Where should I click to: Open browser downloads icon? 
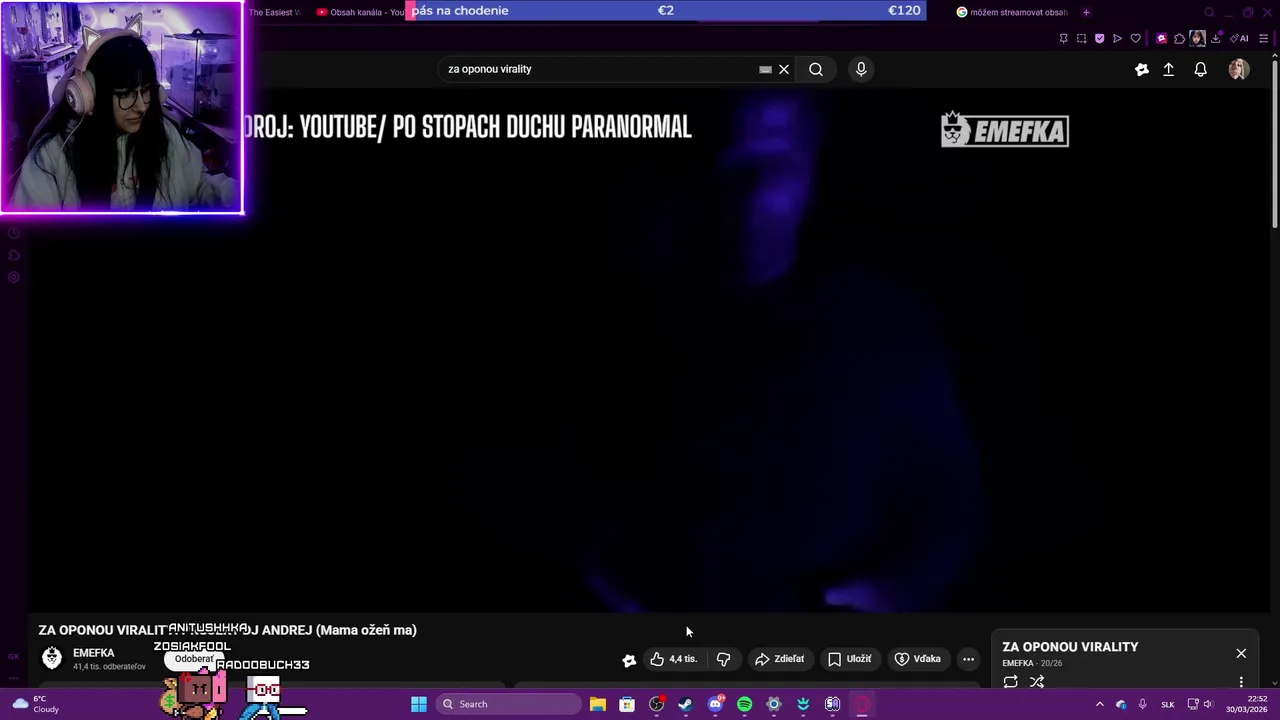tap(1216, 38)
